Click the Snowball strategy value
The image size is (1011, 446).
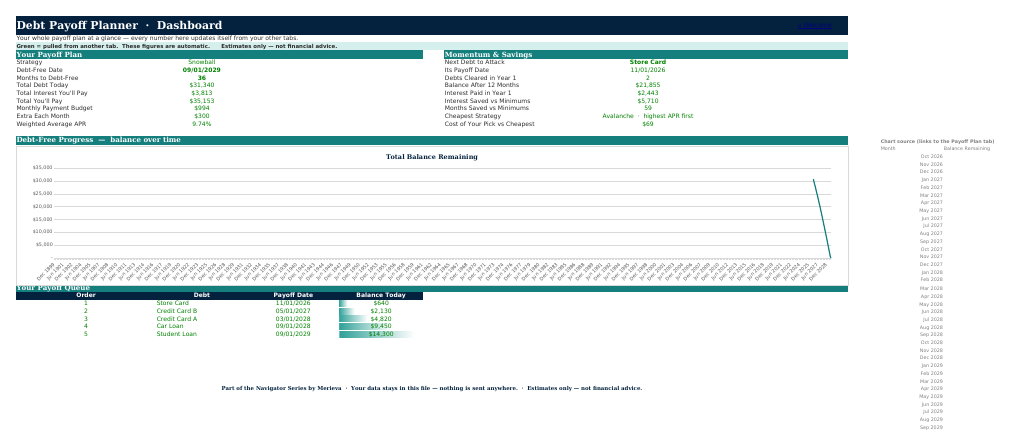point(202,63)
